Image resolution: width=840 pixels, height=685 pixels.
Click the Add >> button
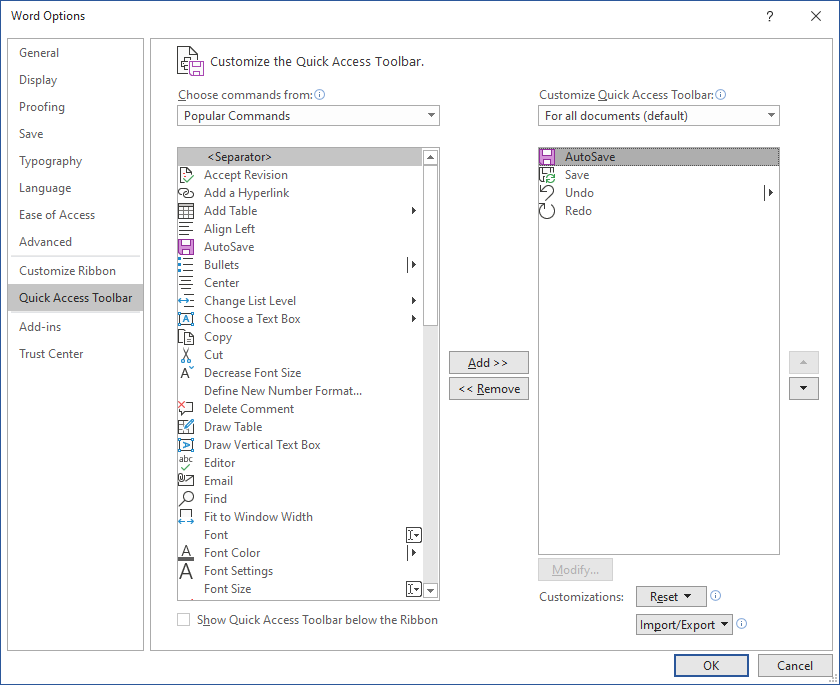(x=489, y=363)
